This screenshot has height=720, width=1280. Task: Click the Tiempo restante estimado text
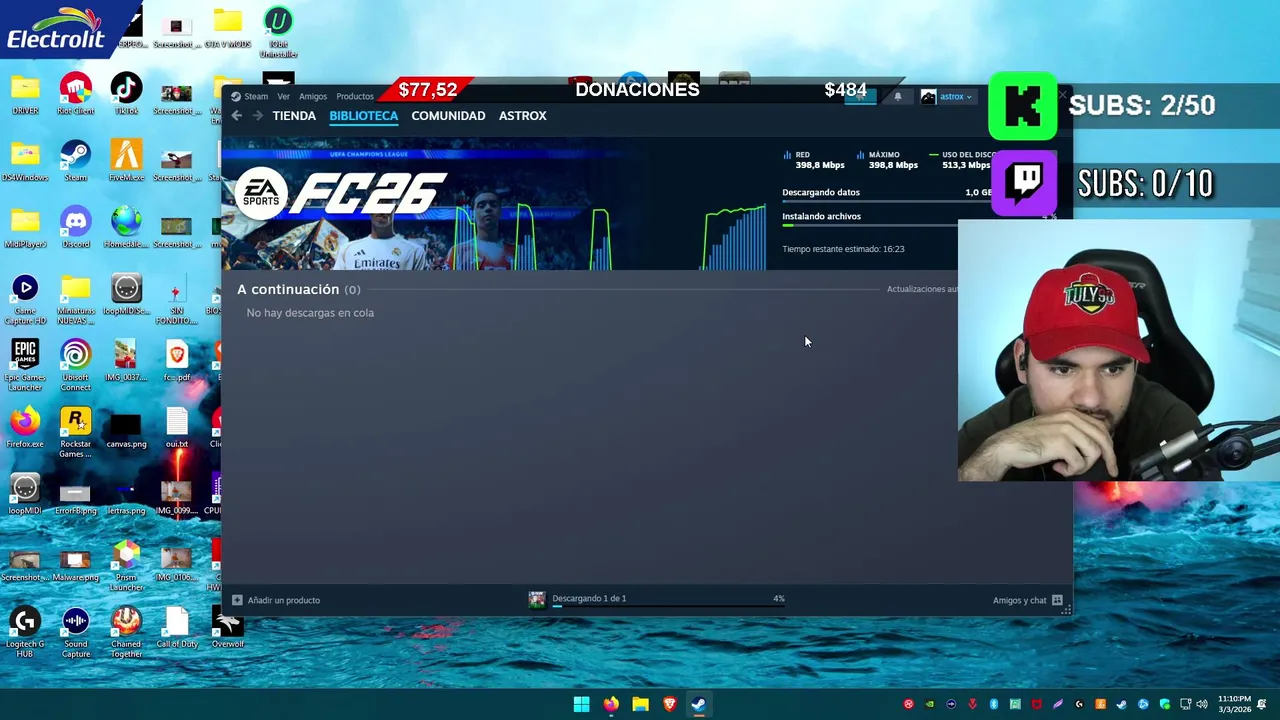[843, 249]
